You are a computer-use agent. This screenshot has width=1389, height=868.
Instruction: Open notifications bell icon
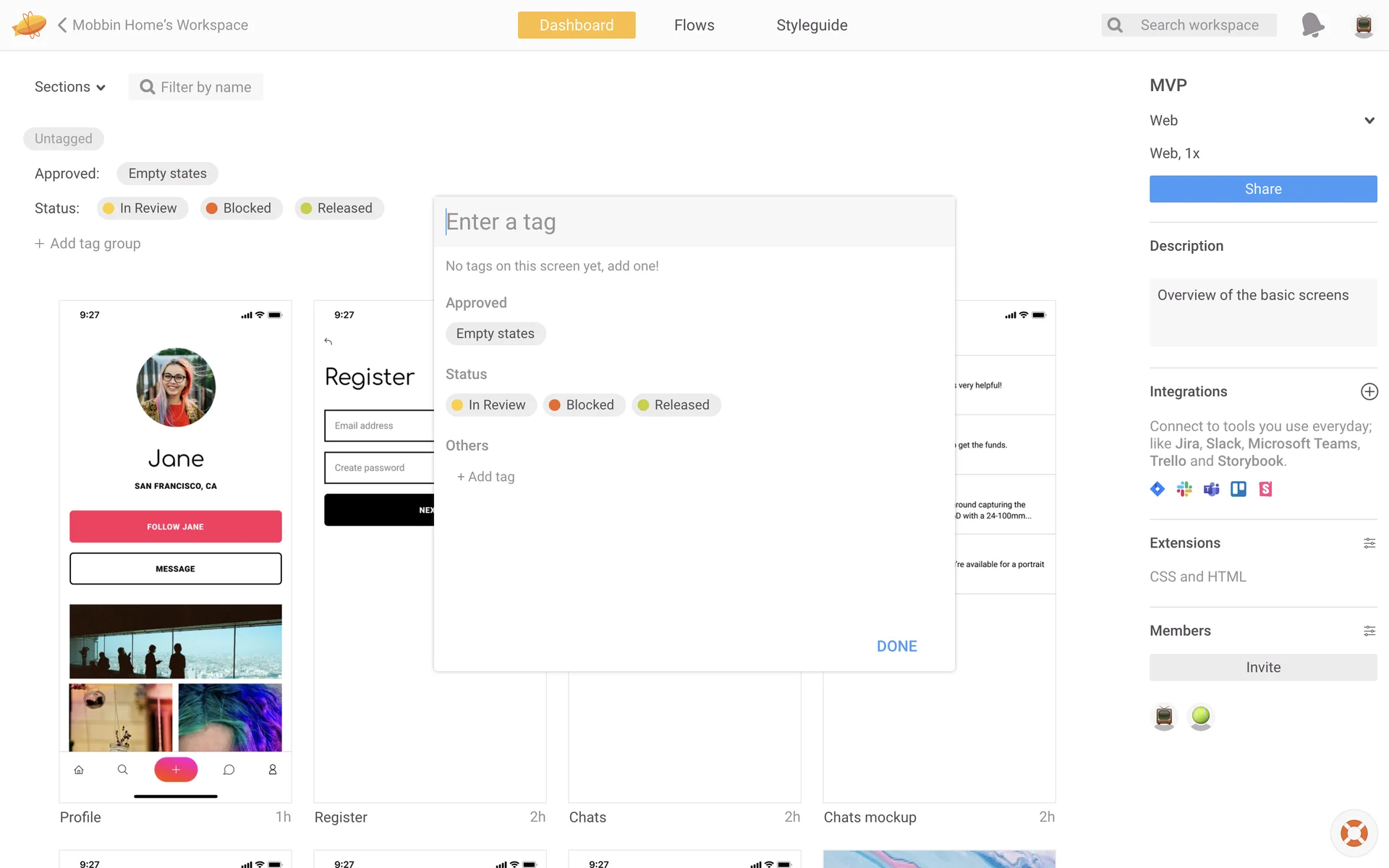pyautogui.click(x=1312, y=25)
